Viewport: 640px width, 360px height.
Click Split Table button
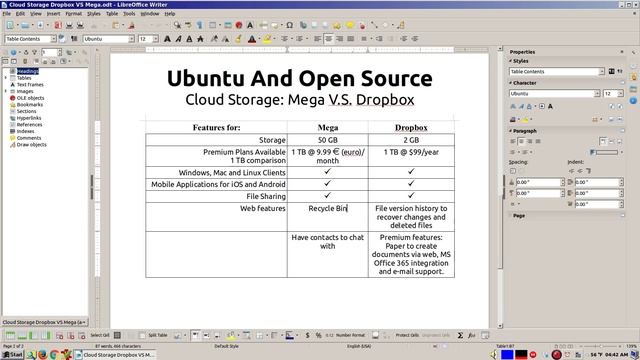tap(158, 335)
